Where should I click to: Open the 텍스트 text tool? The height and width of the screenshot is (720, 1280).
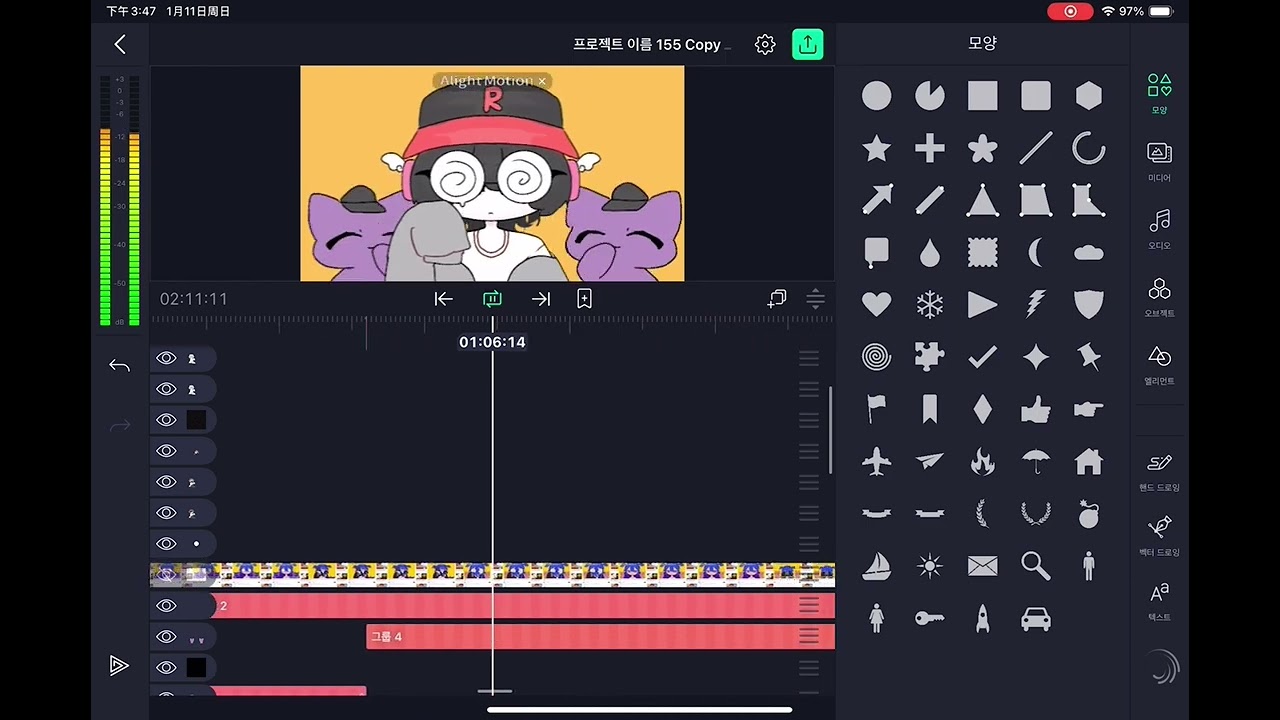coord(1159,602)
